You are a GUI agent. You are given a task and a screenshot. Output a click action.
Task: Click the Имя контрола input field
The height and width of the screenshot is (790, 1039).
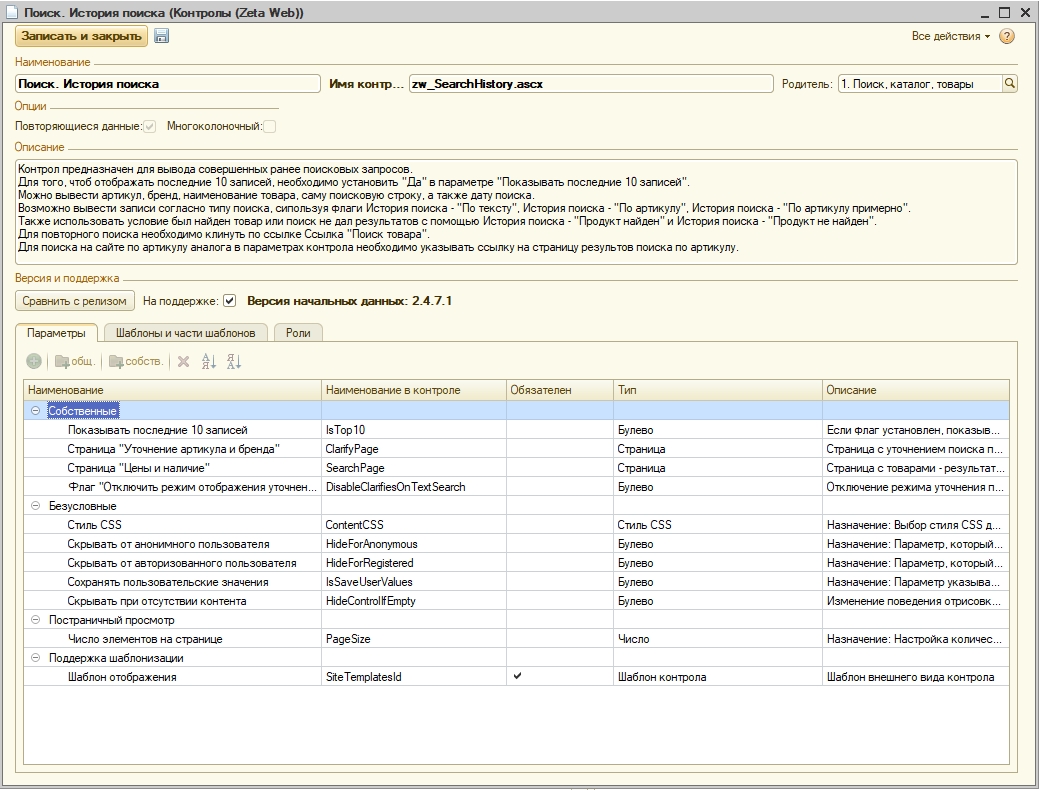pyautogui.click(x=590, y=84)
